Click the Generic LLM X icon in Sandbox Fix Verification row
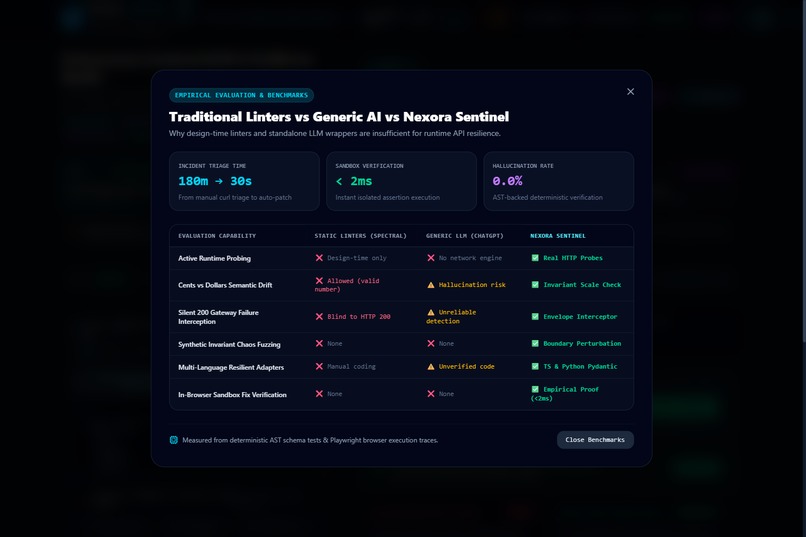 431,394
